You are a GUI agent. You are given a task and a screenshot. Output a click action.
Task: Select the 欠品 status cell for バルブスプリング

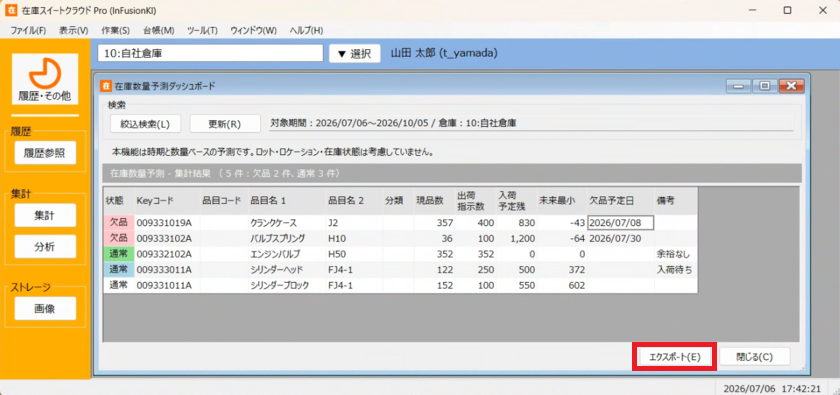[118, 238]
